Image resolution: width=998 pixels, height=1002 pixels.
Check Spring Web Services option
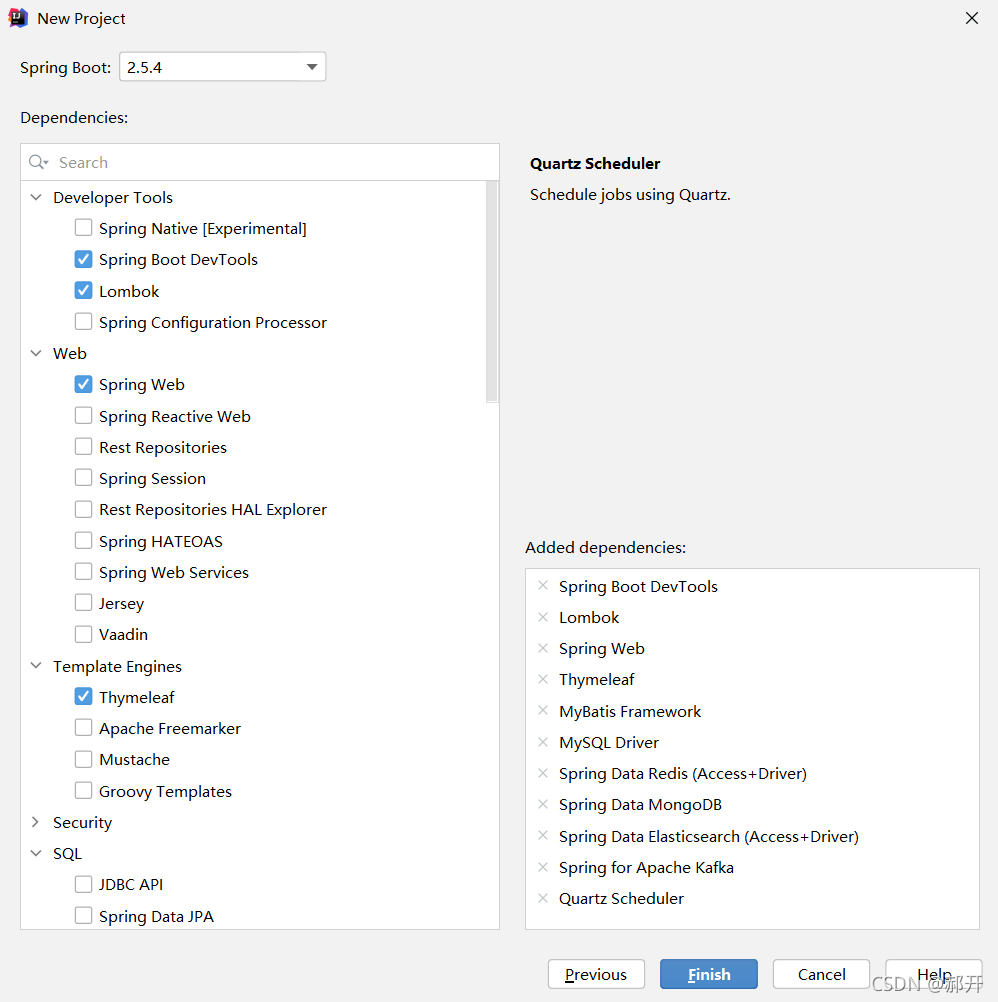(83, 571)
